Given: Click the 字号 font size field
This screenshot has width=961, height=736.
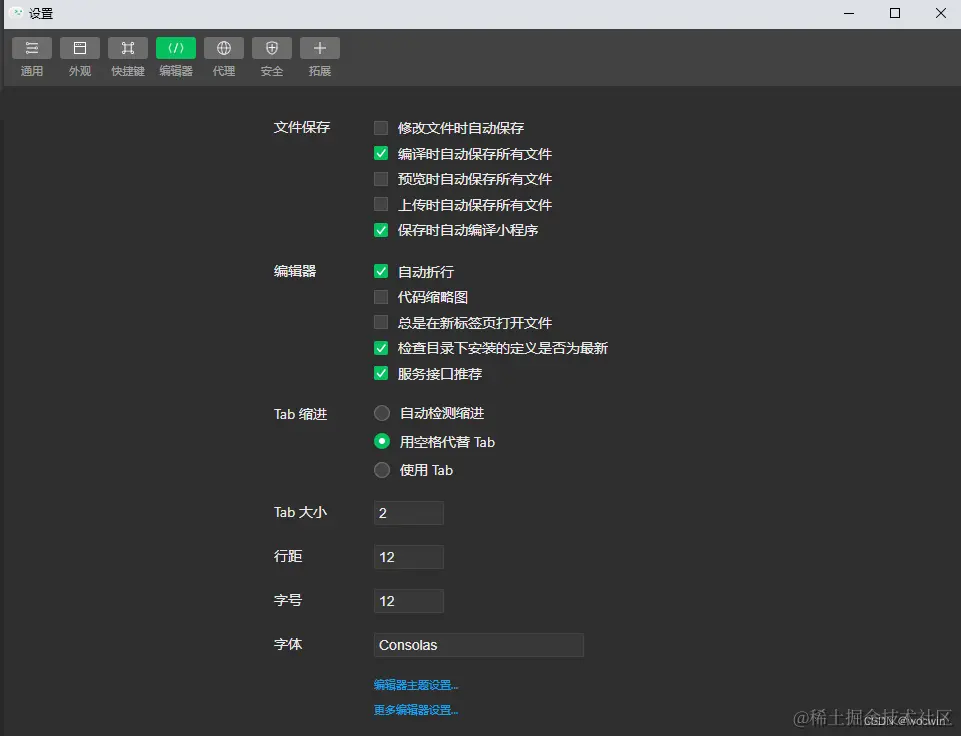Looking at the screenshot, I should 409,601.
